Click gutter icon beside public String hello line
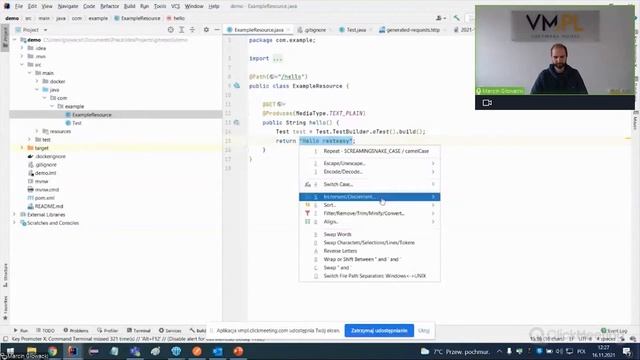This screenshot has height=360, width=640. tap(237, 122)
